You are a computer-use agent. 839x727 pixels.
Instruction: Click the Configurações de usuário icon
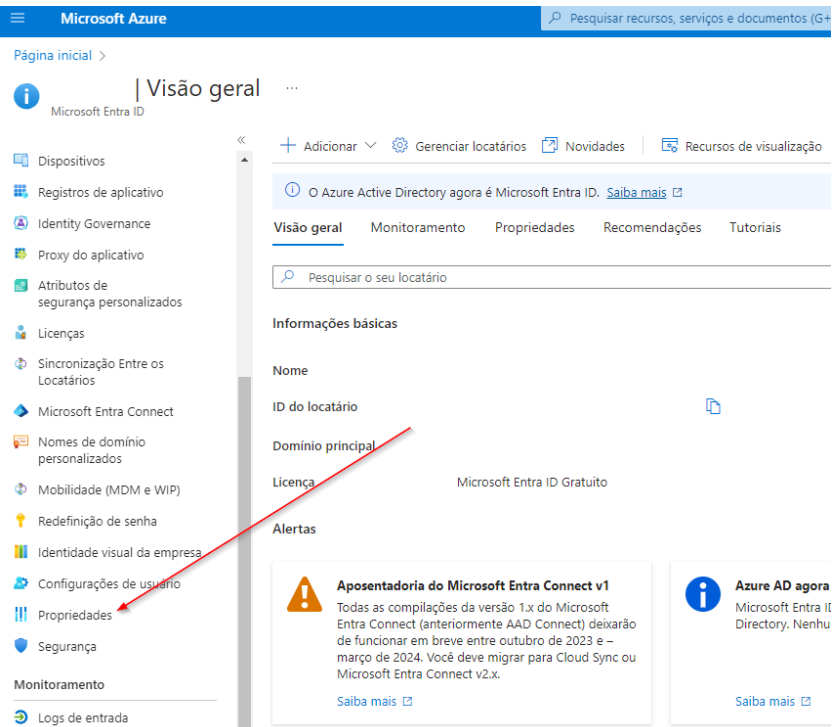(x=21, y=583)
